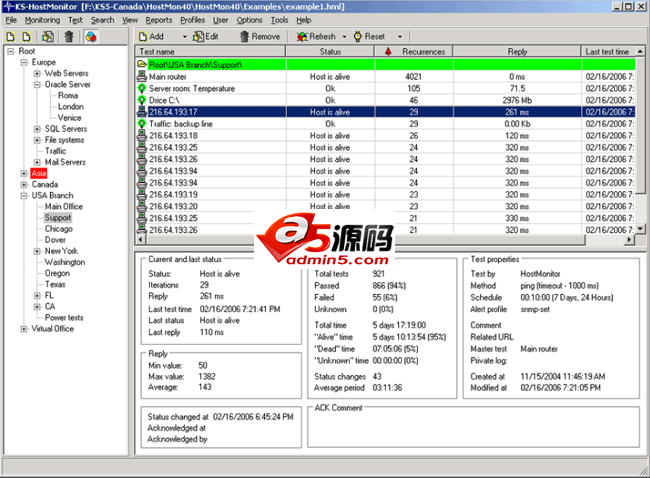Open the Monitoring menu
Screen dimensions: 650x478
pos(42,20)
